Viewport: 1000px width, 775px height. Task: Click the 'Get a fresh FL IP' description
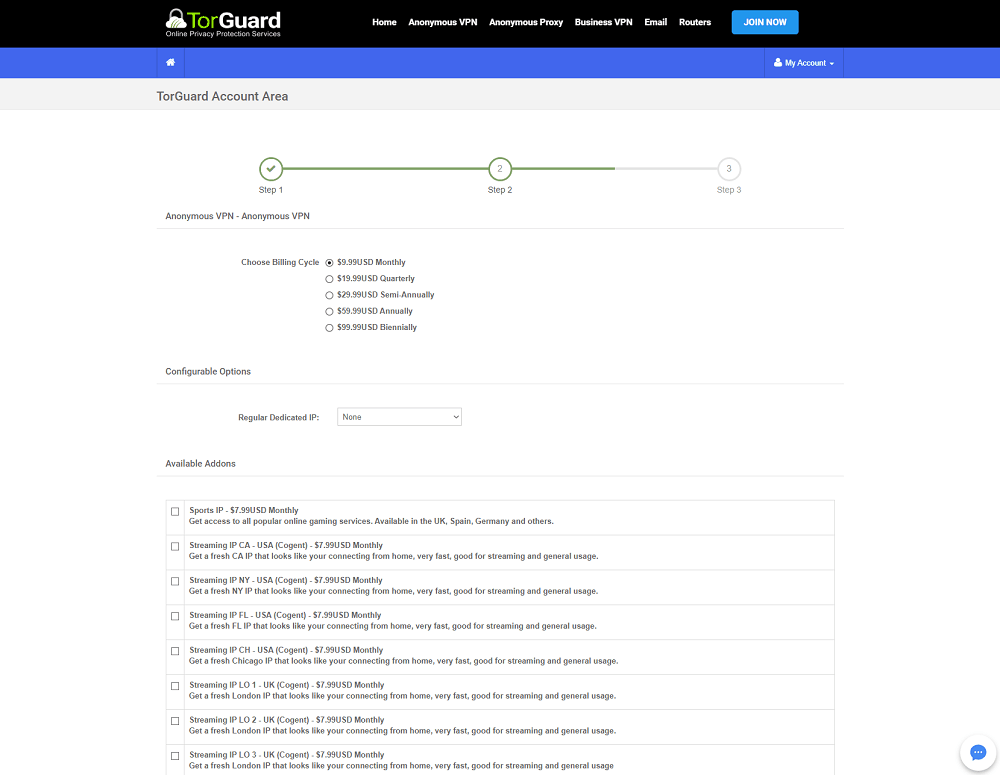393,626
